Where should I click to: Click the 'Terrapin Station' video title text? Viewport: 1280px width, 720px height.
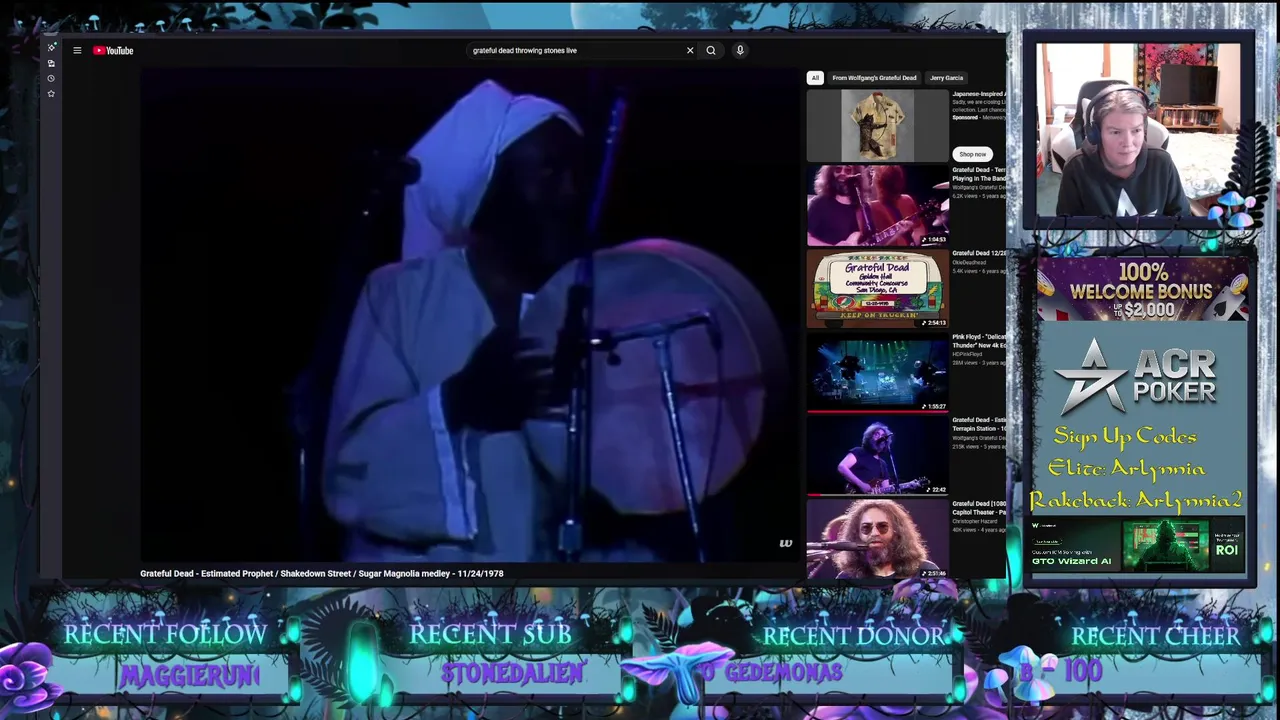979,424
